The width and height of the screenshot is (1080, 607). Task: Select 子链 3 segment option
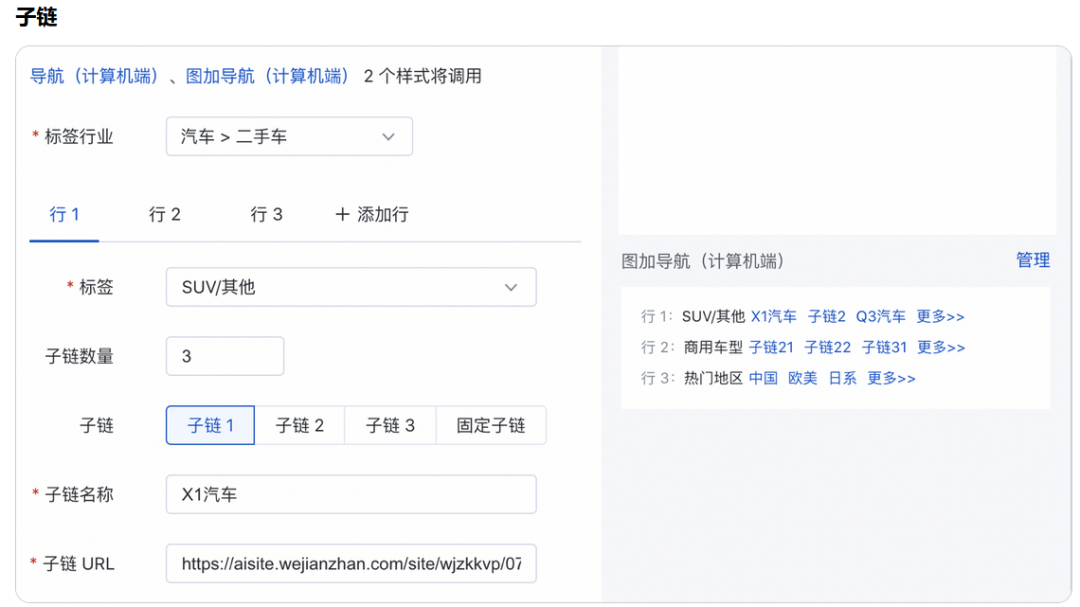pyautogui.click(x=390, y=425)
